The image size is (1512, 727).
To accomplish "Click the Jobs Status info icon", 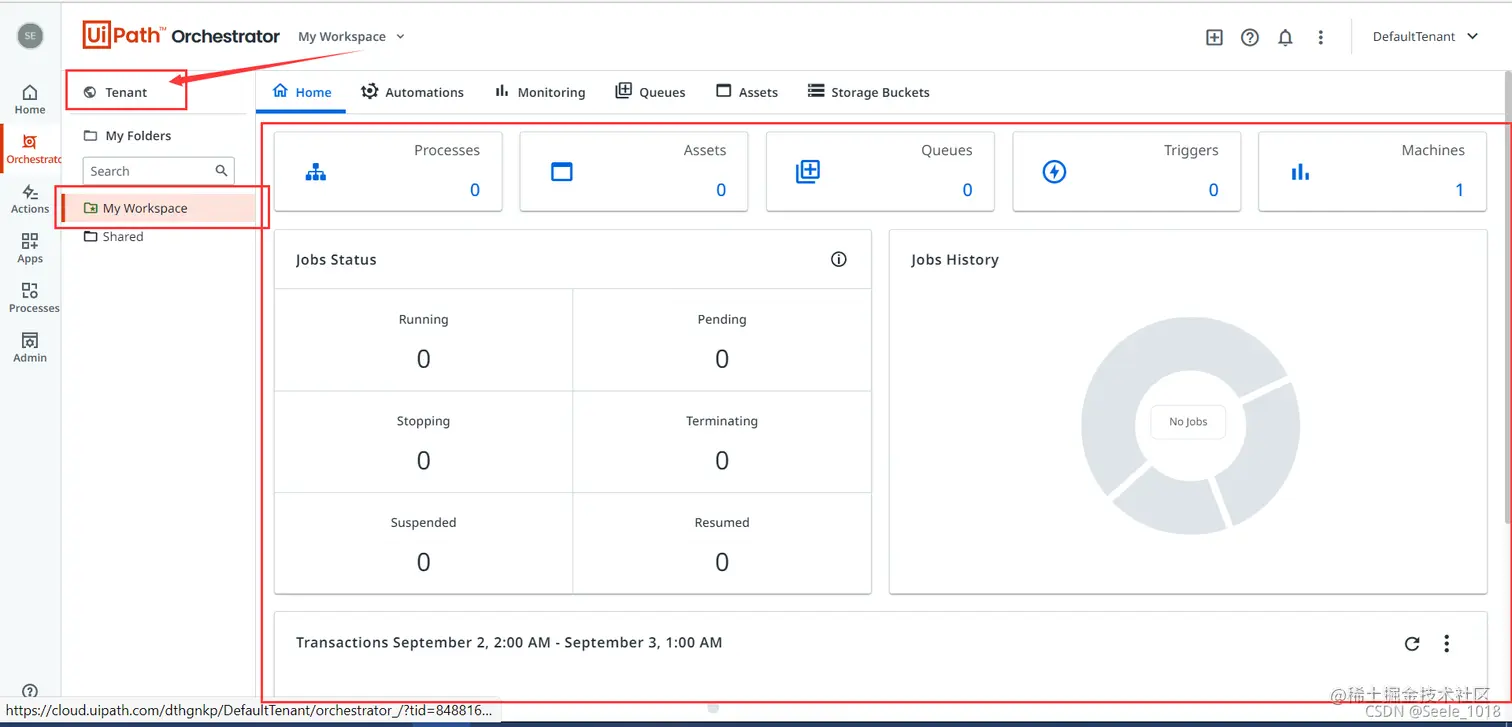I will (x=839, y=259).
